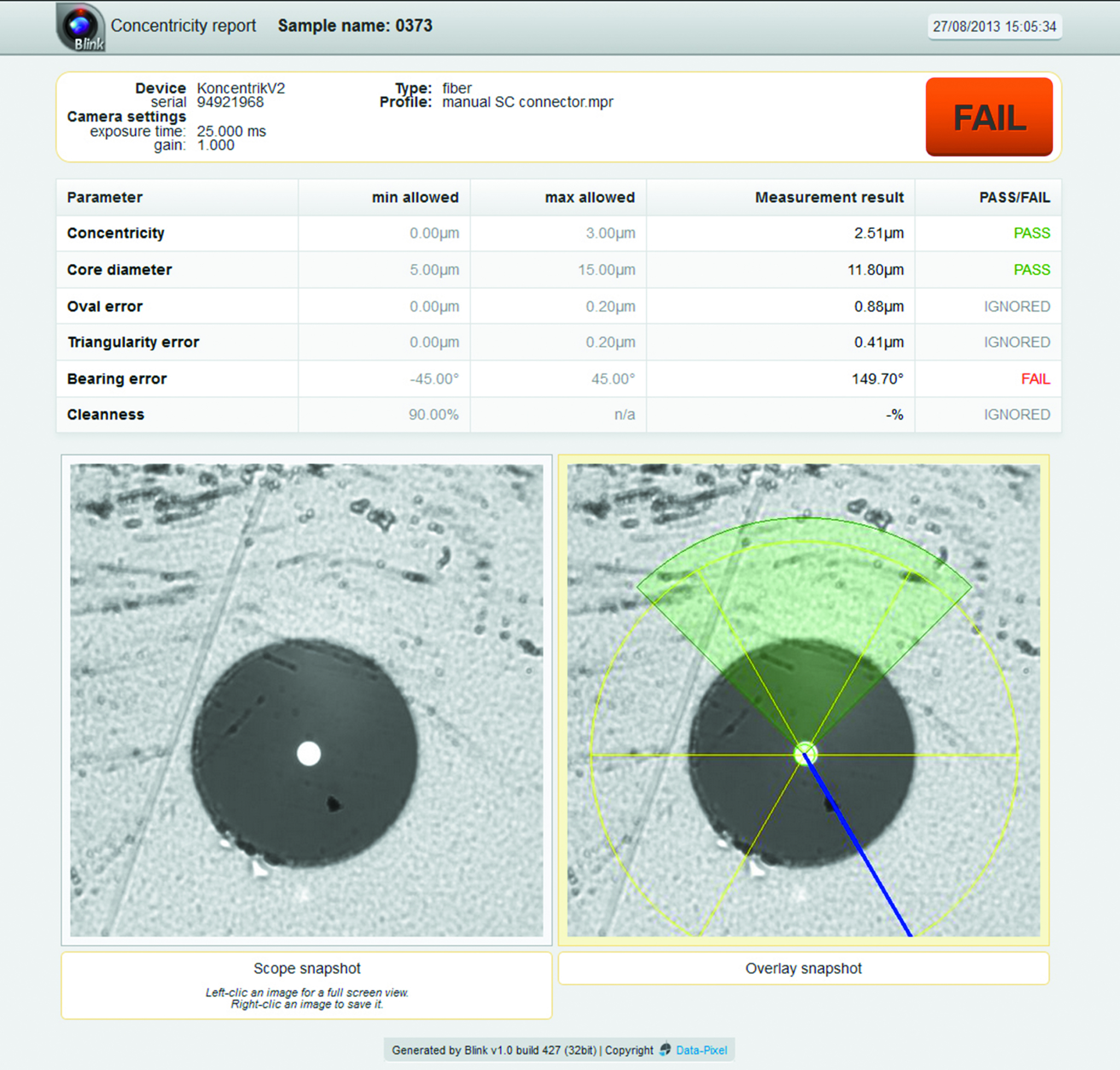Screen dimensions: 1120x1070
Task: Click the white fiber core dot in scope image
Action: point(309,753)
